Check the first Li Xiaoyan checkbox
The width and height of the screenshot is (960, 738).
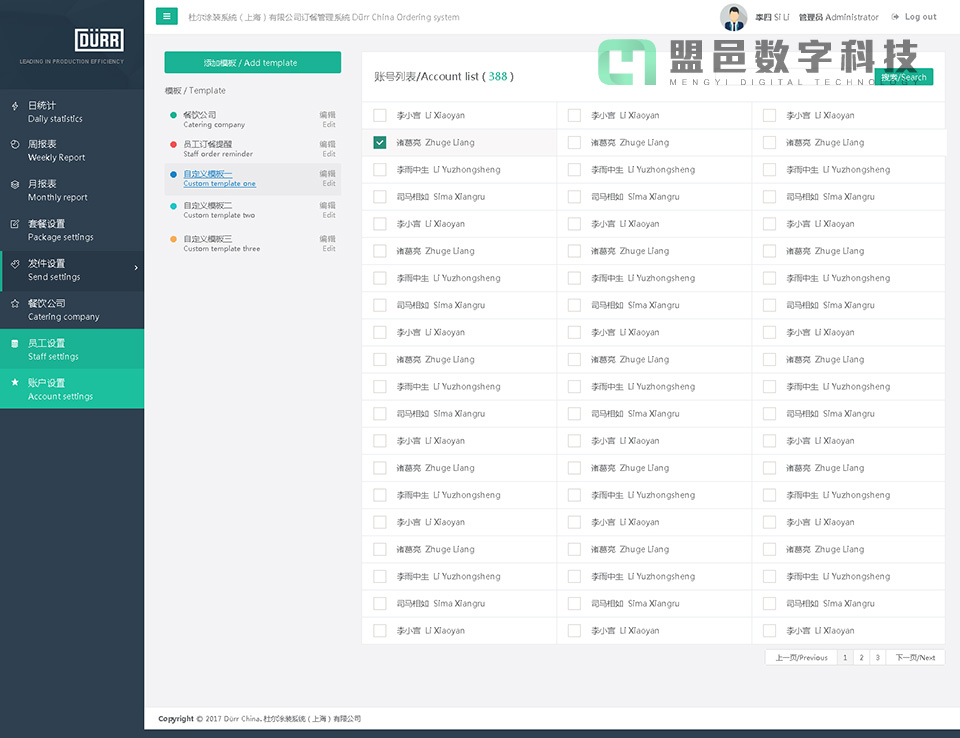(380, 116)
